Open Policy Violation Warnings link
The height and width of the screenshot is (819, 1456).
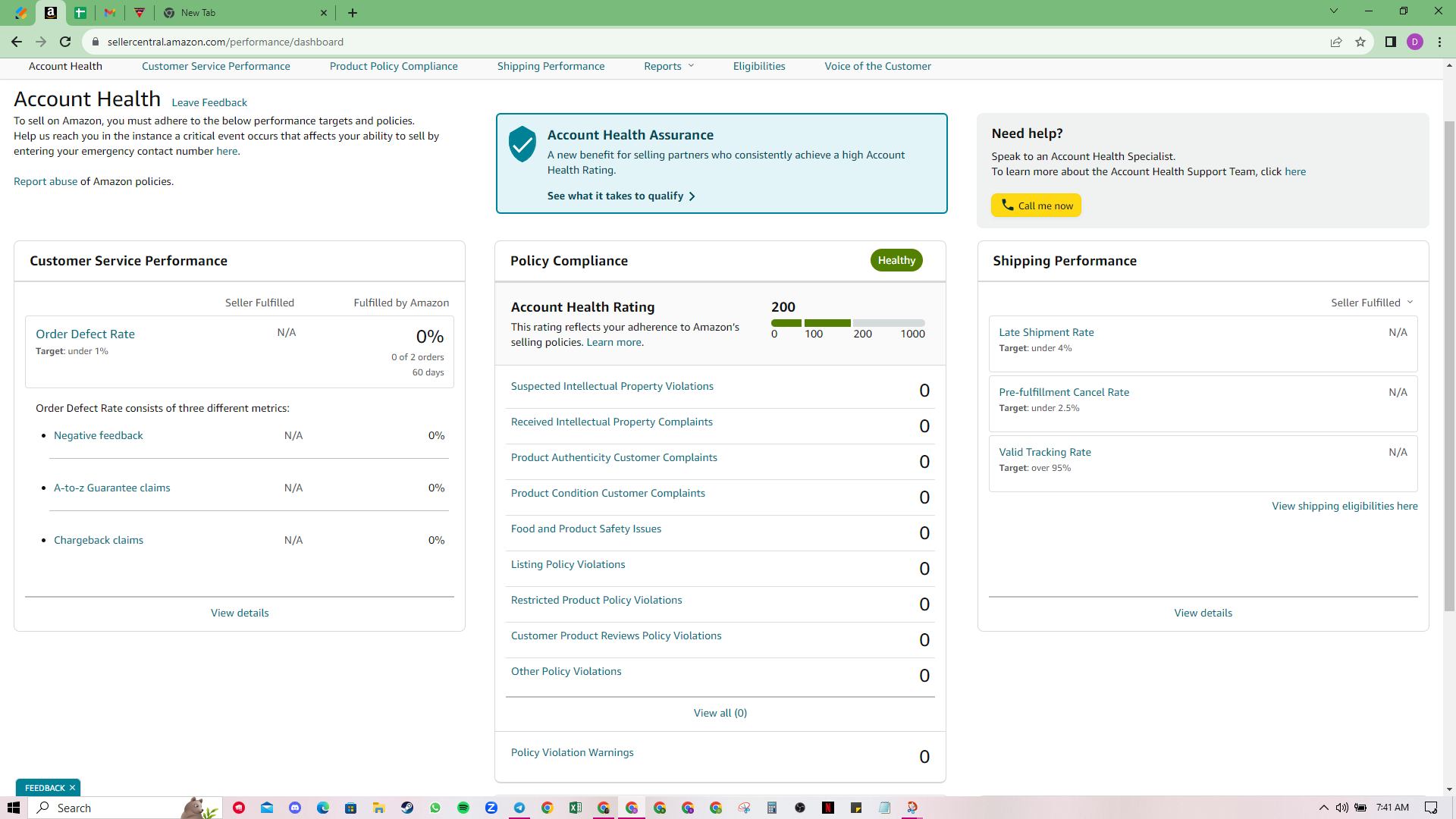click(573, 753)
